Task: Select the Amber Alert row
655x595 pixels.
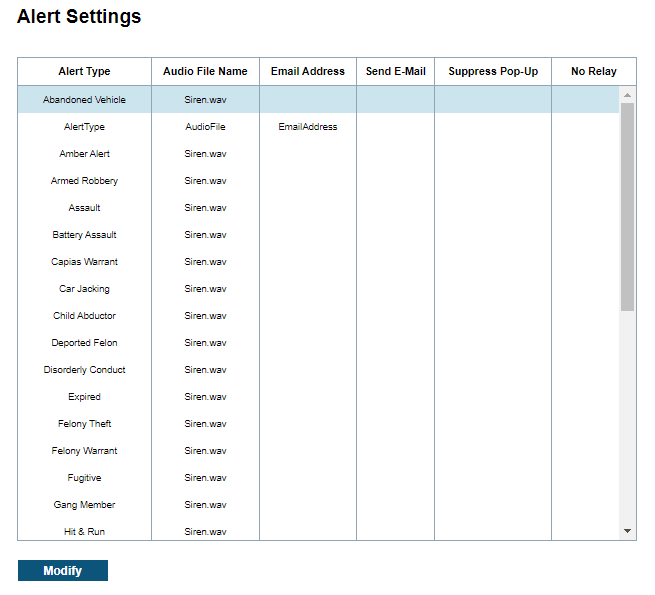Action: (x=85, y=154)
